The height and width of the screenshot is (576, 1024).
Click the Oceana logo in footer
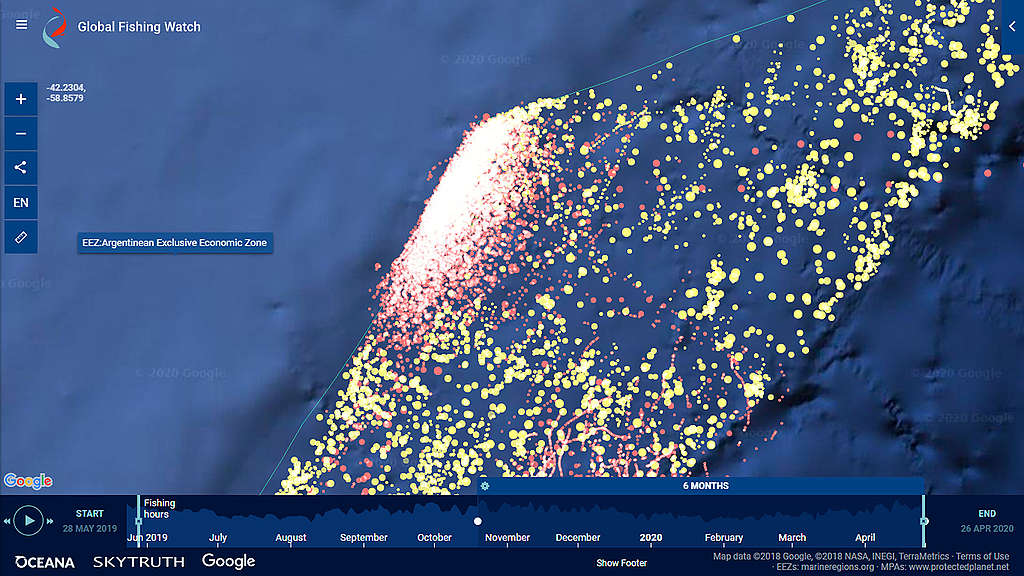pyautogui.click(x=44, y=562)
